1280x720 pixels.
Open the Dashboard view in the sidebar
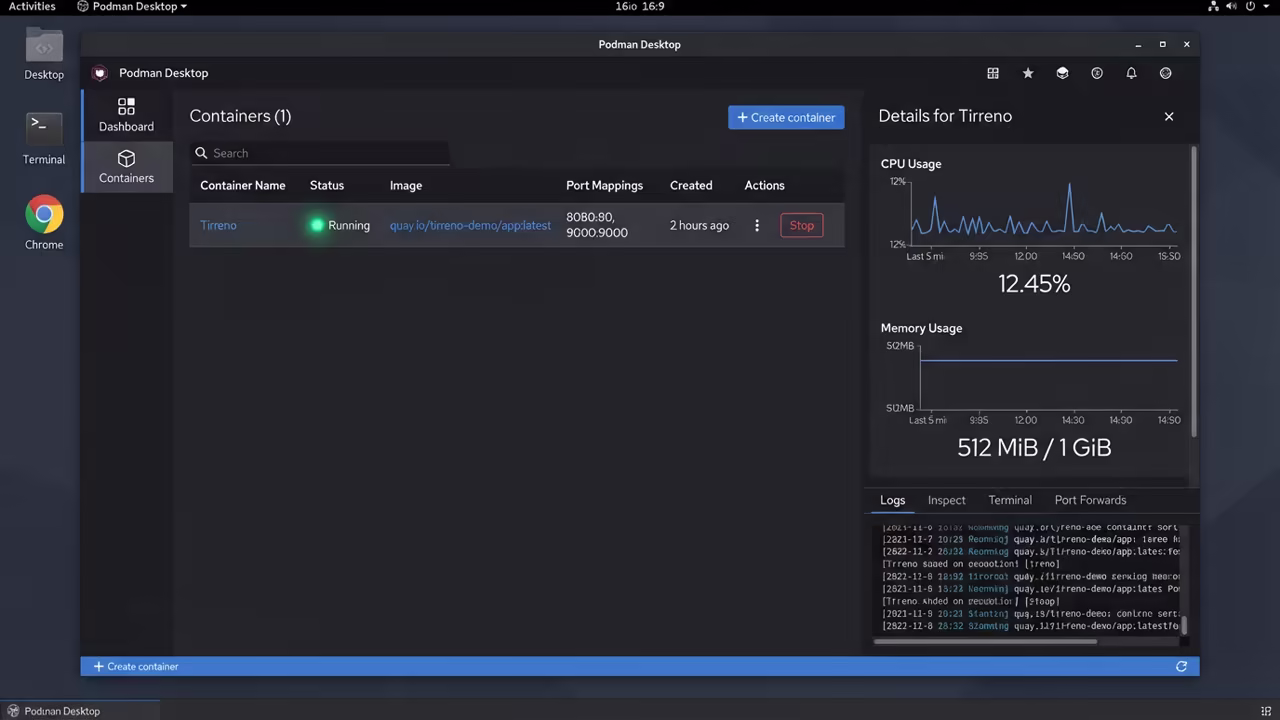[126, 115]
